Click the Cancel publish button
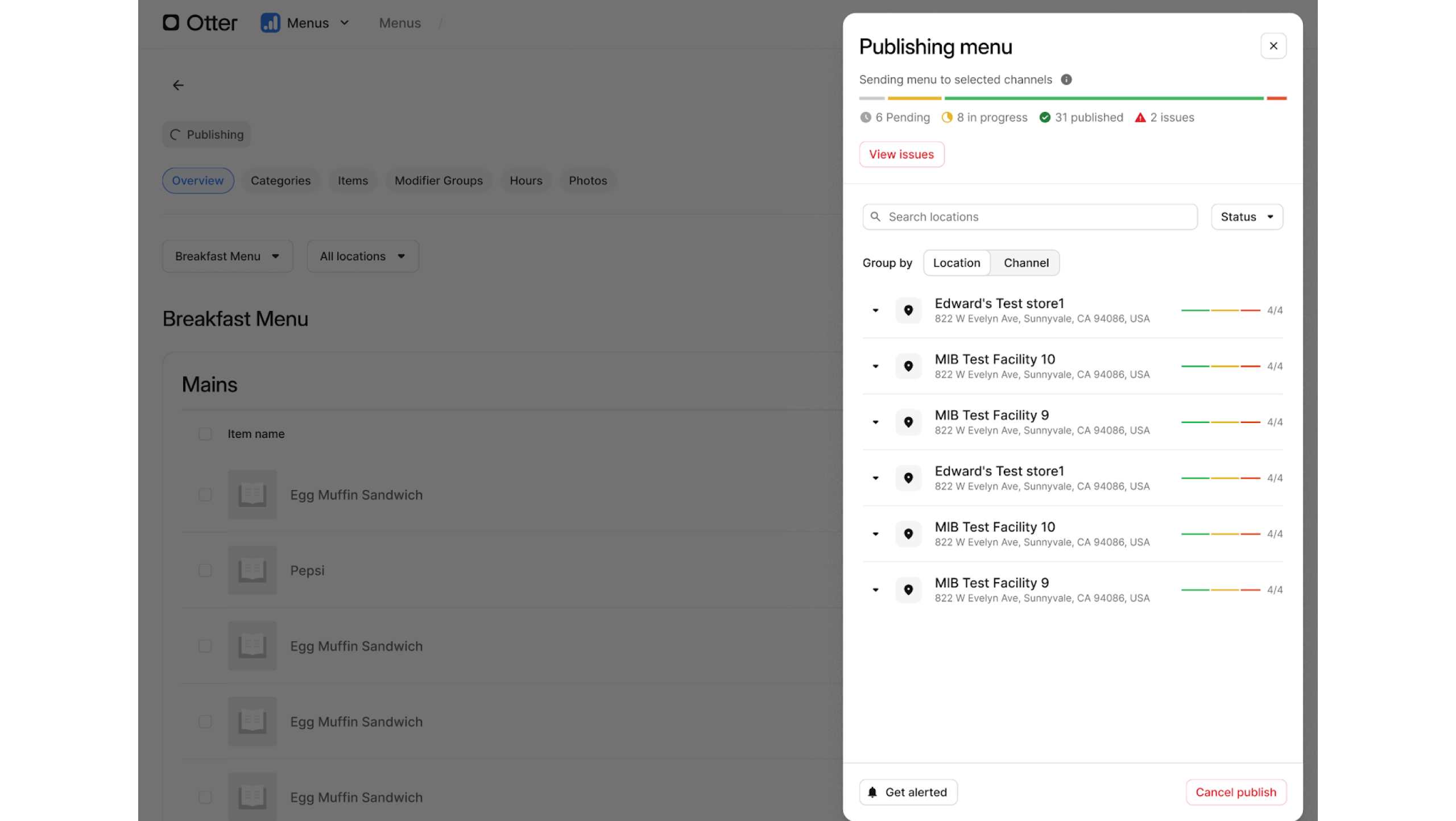This screenshot has width=1456, height=821. click(x=1235, y=792)
